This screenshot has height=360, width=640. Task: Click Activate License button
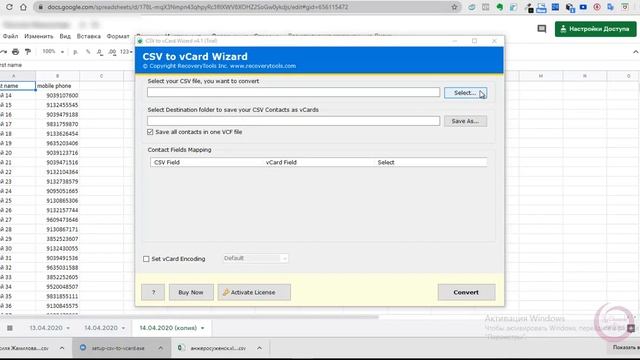[254, 292]
